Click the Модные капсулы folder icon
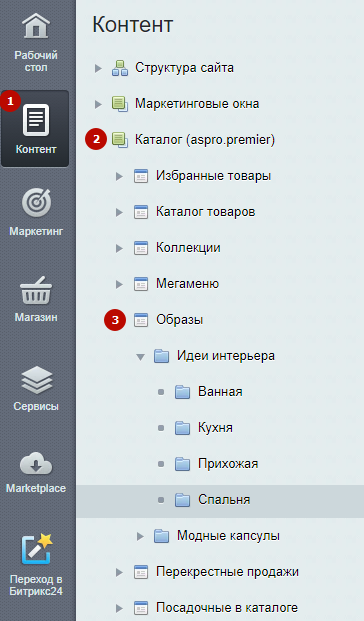This screenshot has height=621, width=364. pyautogui.click(x=161, y=536)
